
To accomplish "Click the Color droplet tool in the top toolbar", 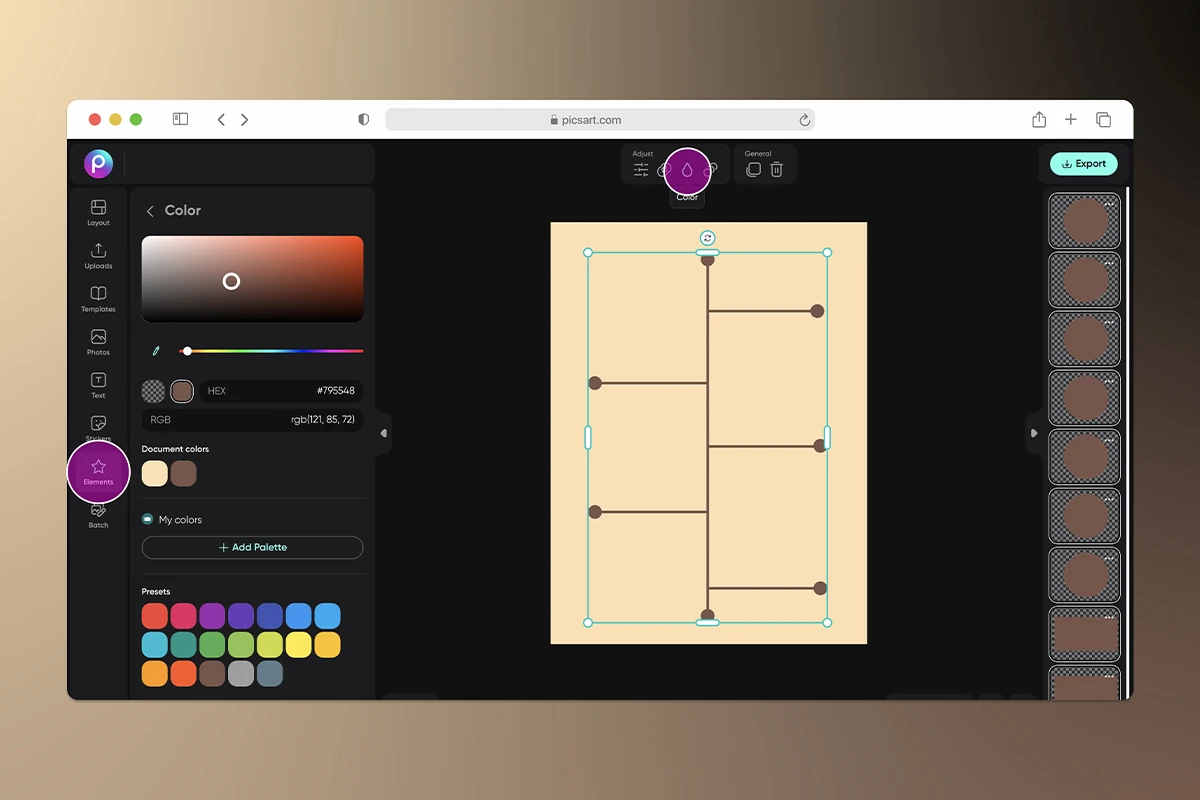I will 687,170.
